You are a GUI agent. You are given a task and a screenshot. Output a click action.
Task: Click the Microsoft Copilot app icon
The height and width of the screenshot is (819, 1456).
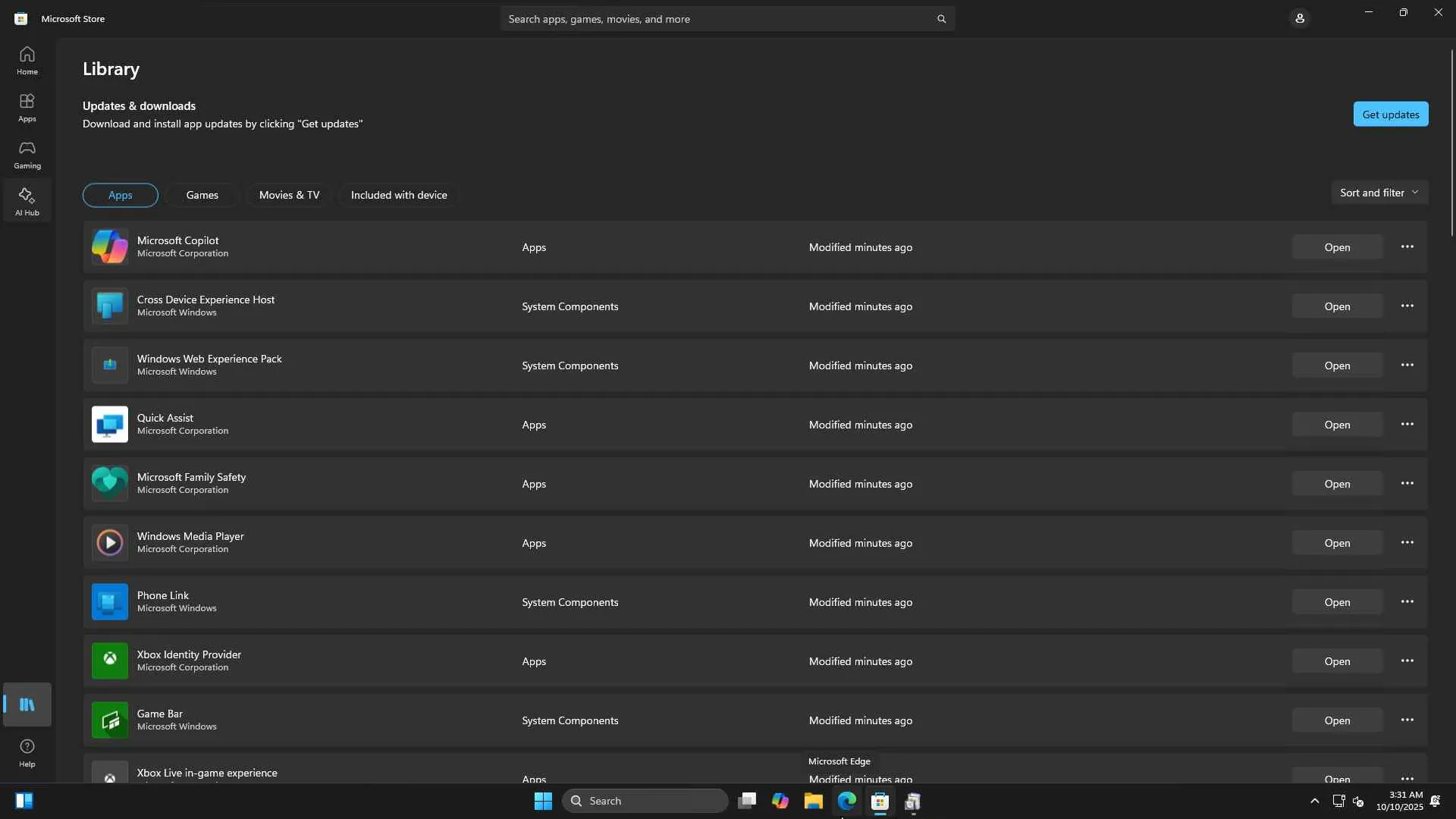pyautogui.click(x=110, y=247)
